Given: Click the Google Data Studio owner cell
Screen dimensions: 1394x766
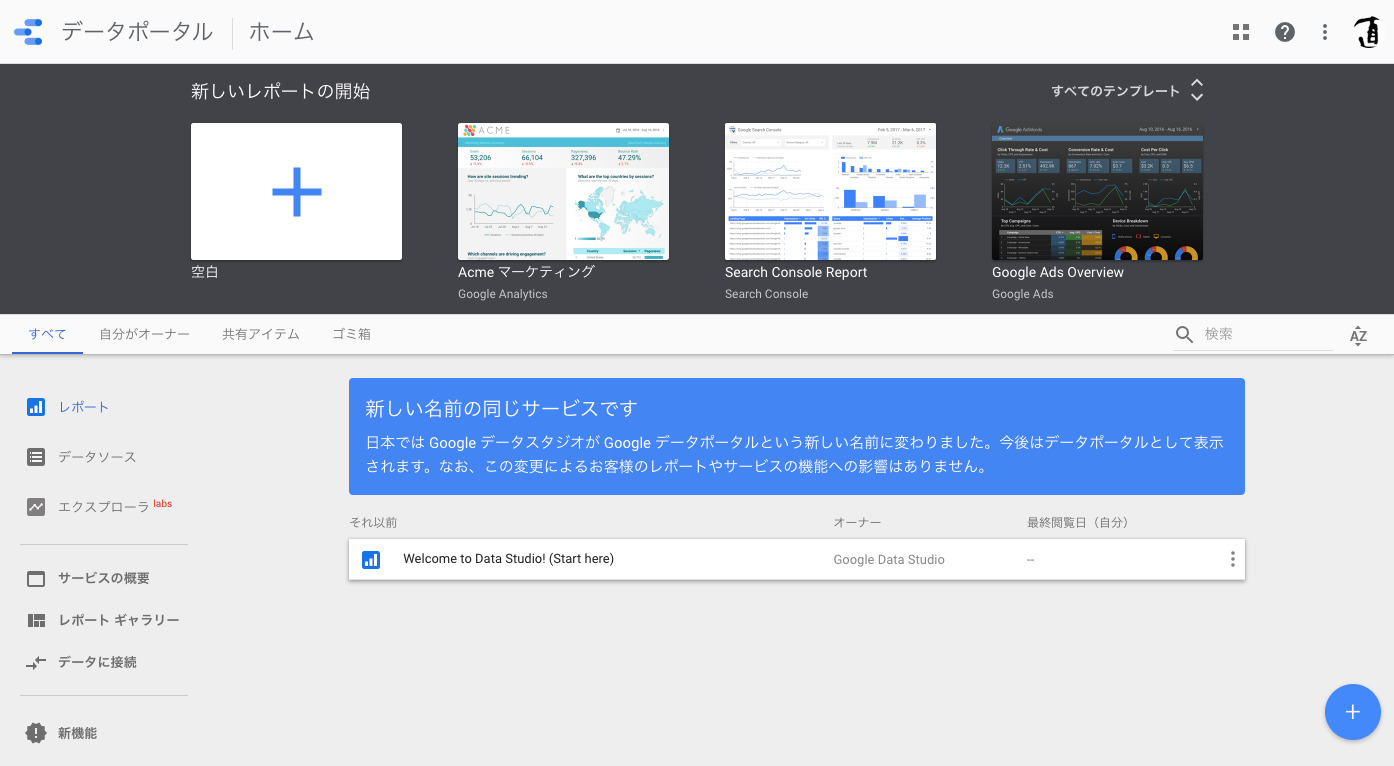Looking at the screenshot, I should [x=889, y=560].
